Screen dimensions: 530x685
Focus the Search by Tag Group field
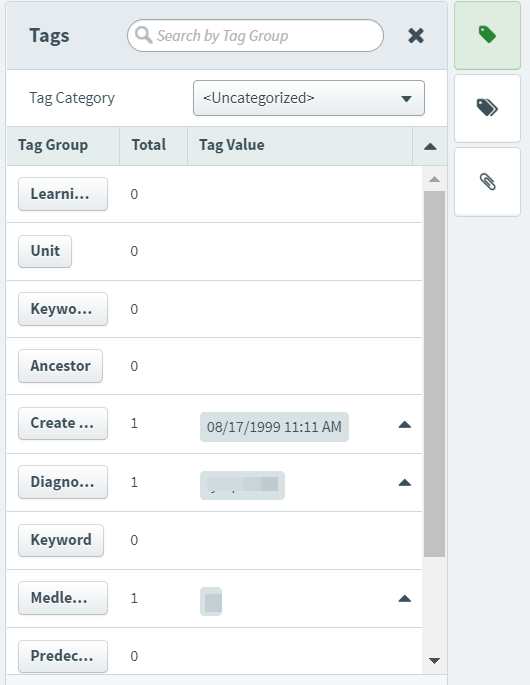pos(255,35)
